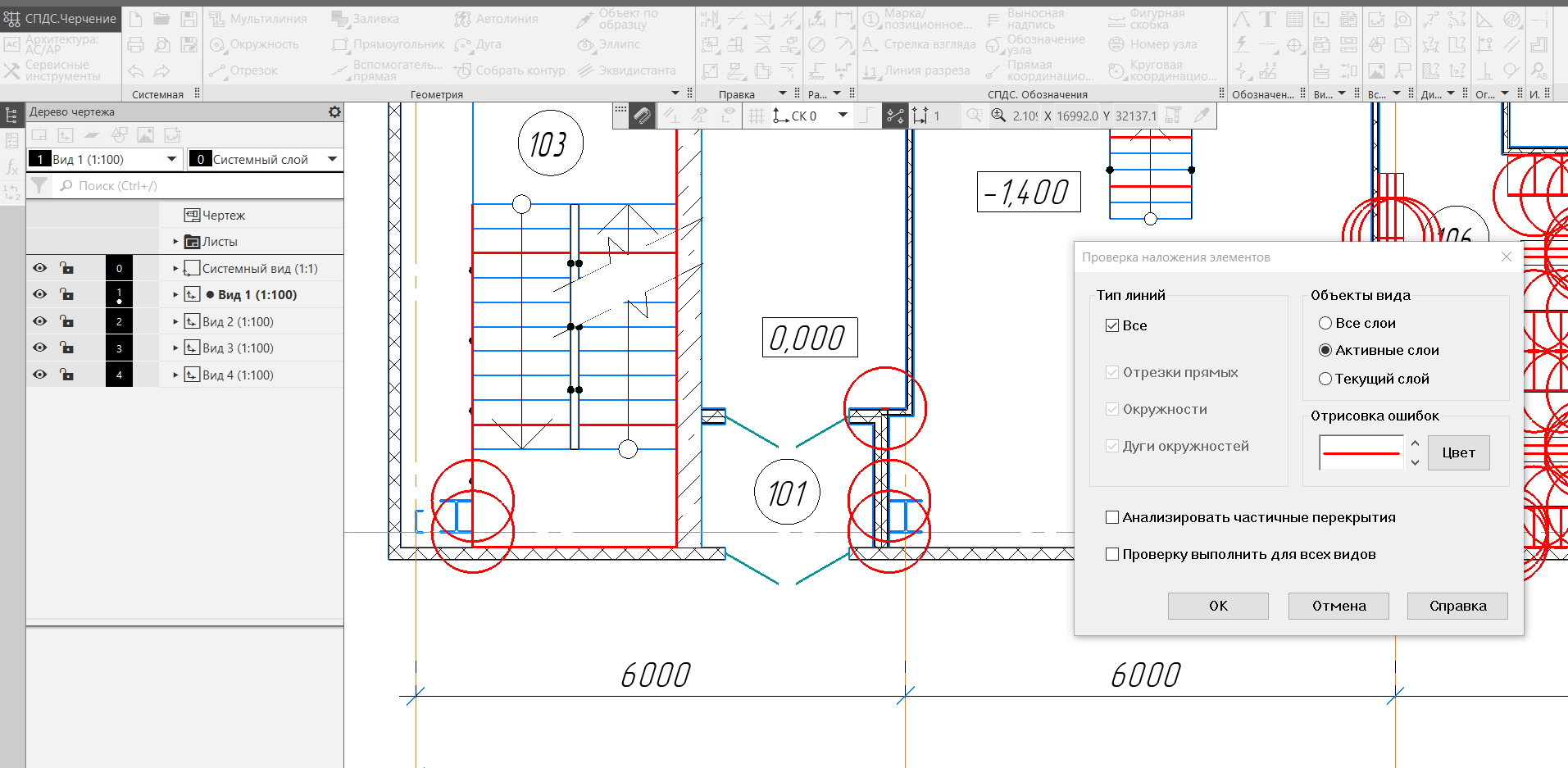Click the grid display icon

coord(757,116)
